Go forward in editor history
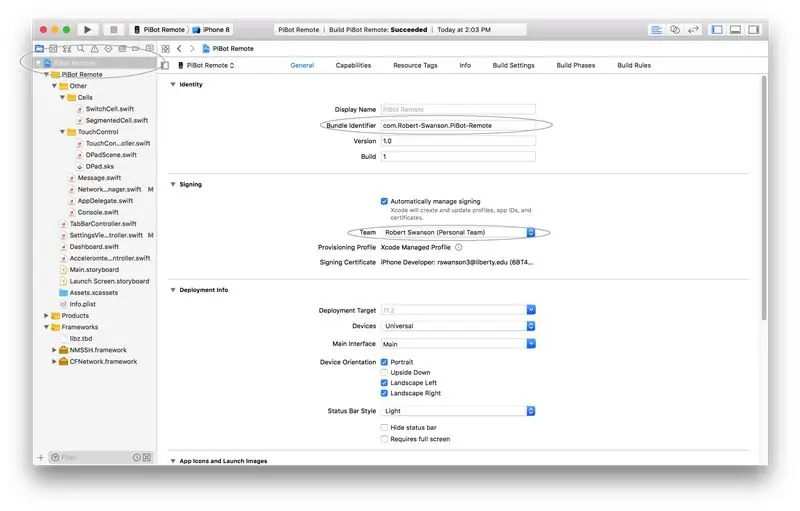This screenshot has width=800, height=511. pos(192,48)
